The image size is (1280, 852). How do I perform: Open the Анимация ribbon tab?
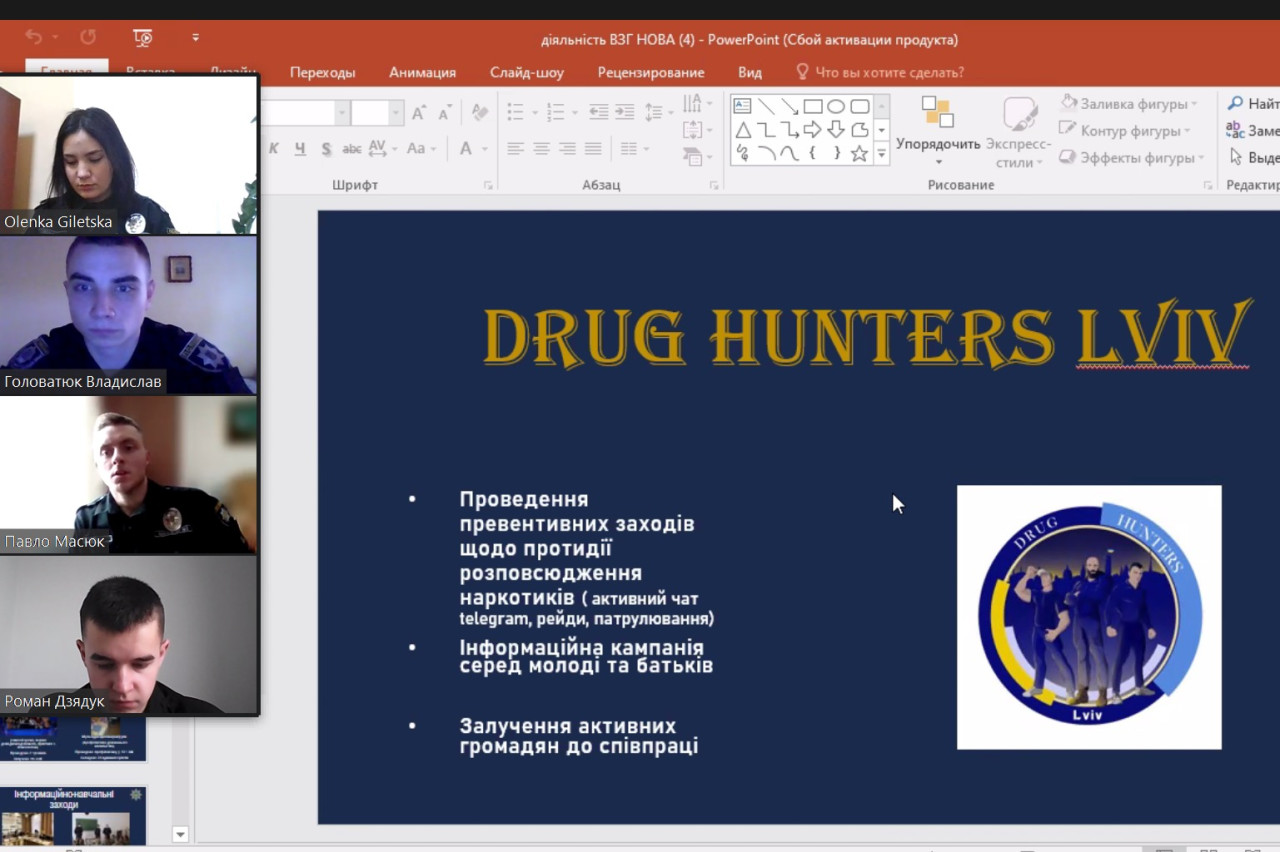422,72
